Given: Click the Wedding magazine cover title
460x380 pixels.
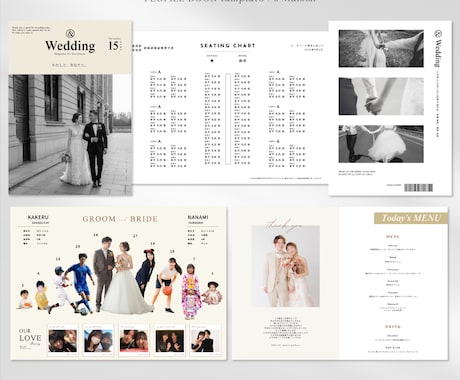Looking at the screenshot, I should coord(70,46).
